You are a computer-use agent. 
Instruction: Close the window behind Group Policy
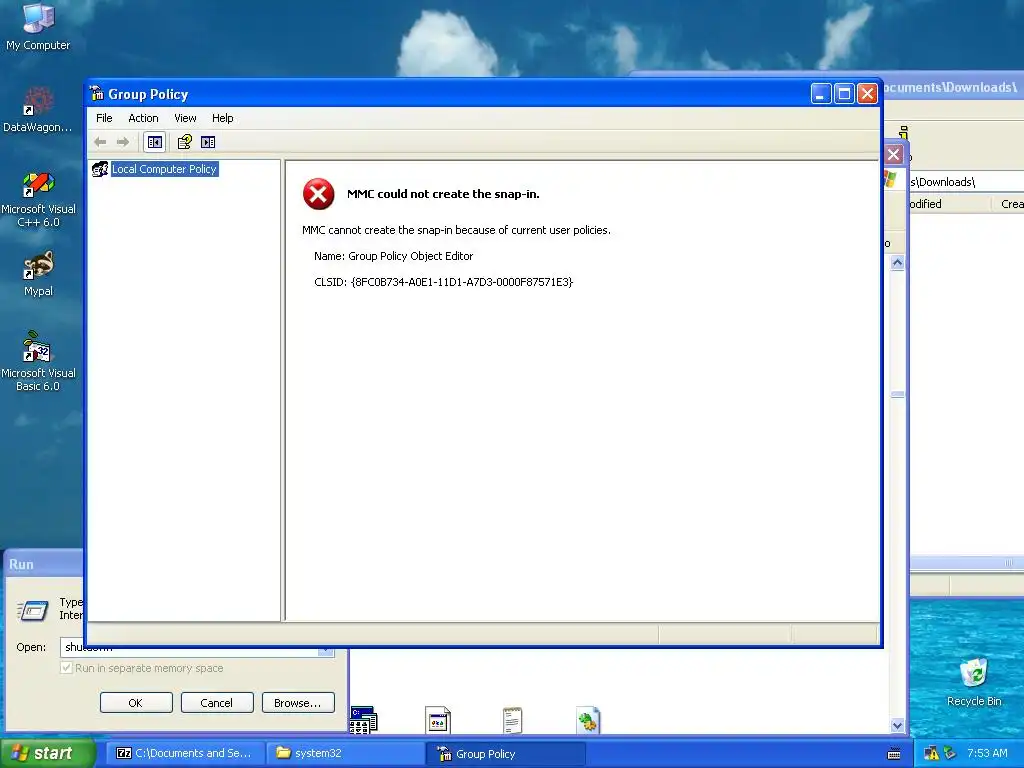893,155
